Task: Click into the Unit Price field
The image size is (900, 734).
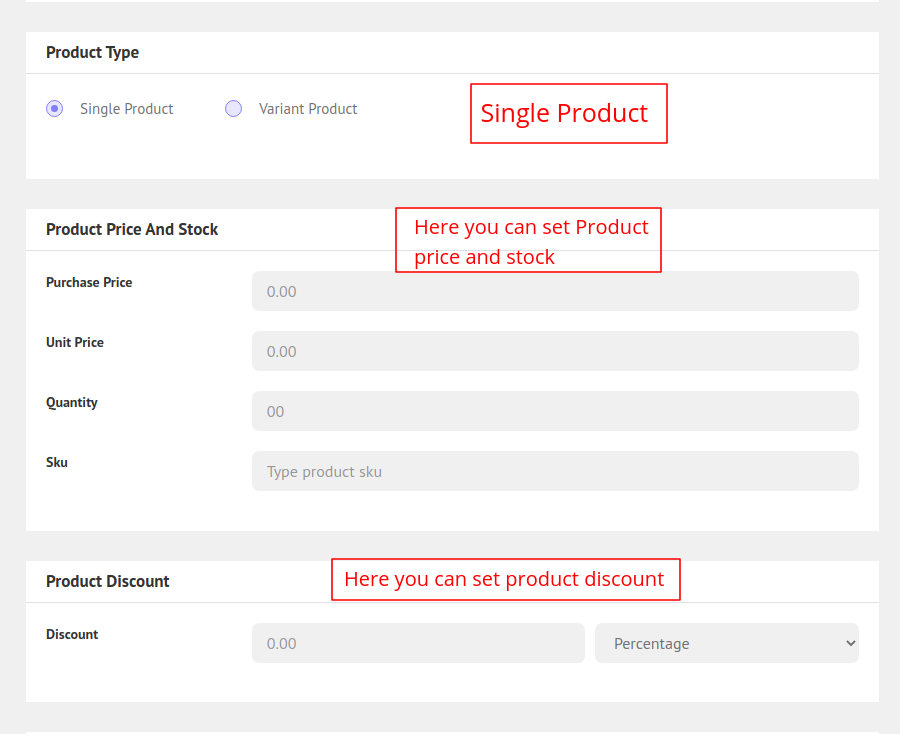Action: [x=555, y=351]
